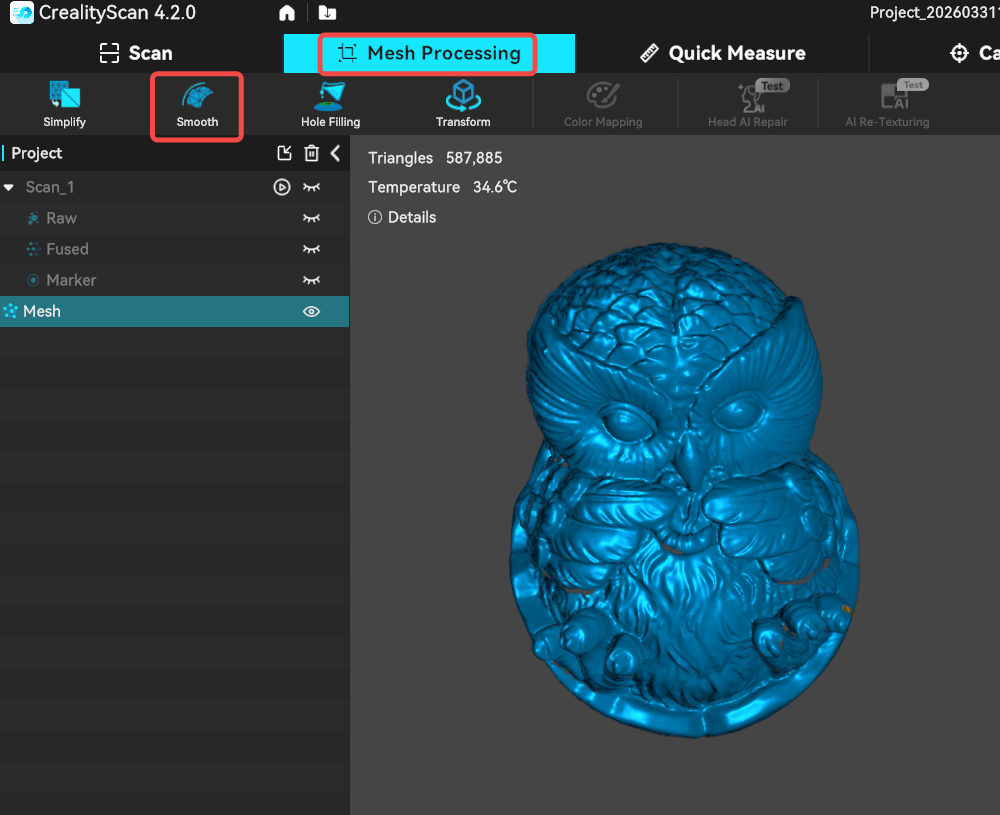Hide the Mesh layer via eye icon
This screenshot has height=815, width=1000.
click(312, 312)
